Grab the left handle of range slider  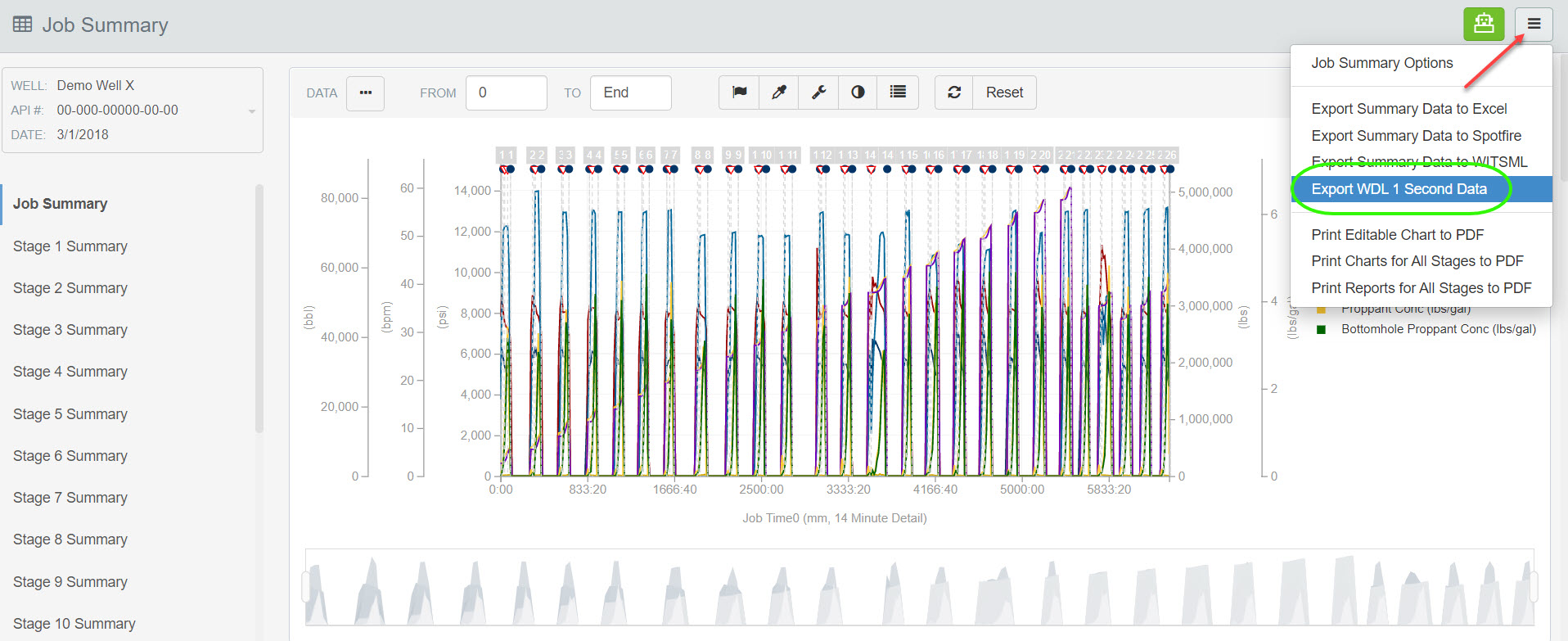pos(307,587)
